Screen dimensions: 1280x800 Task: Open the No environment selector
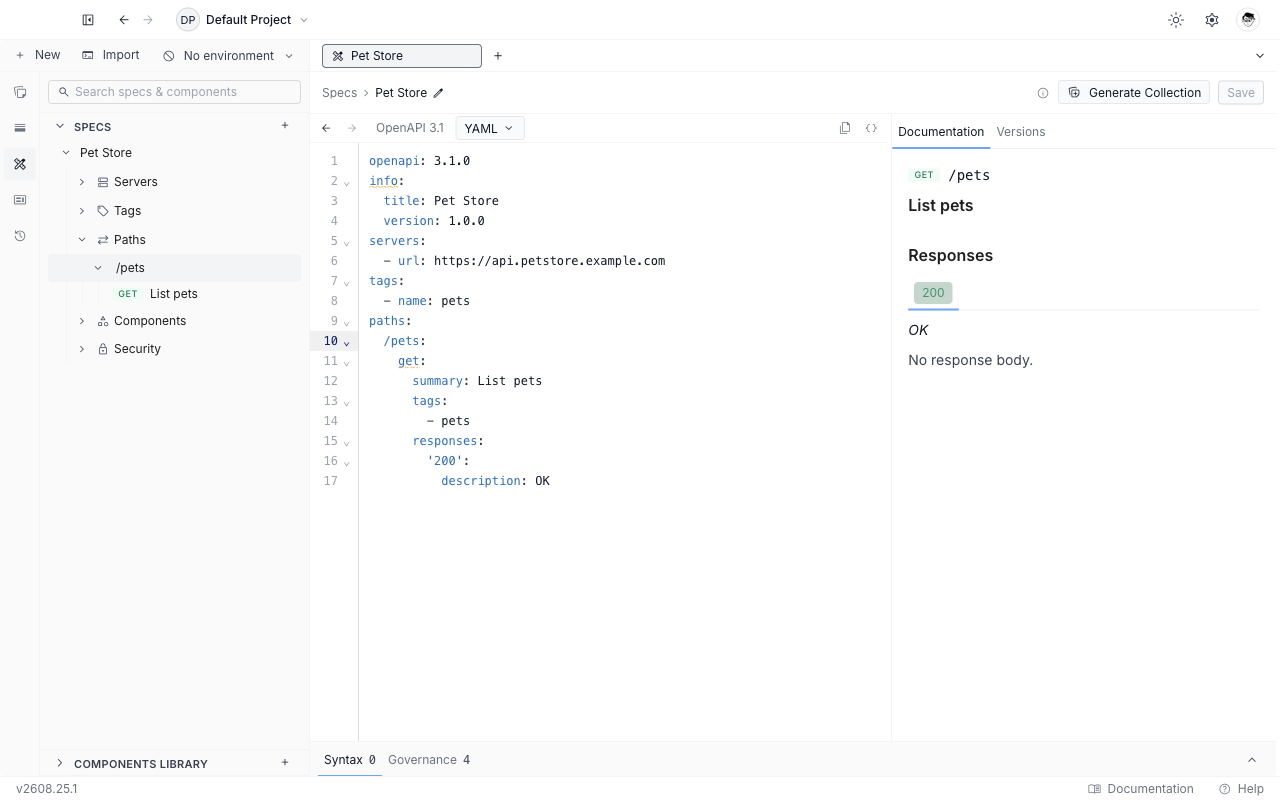tap(228, 56)
